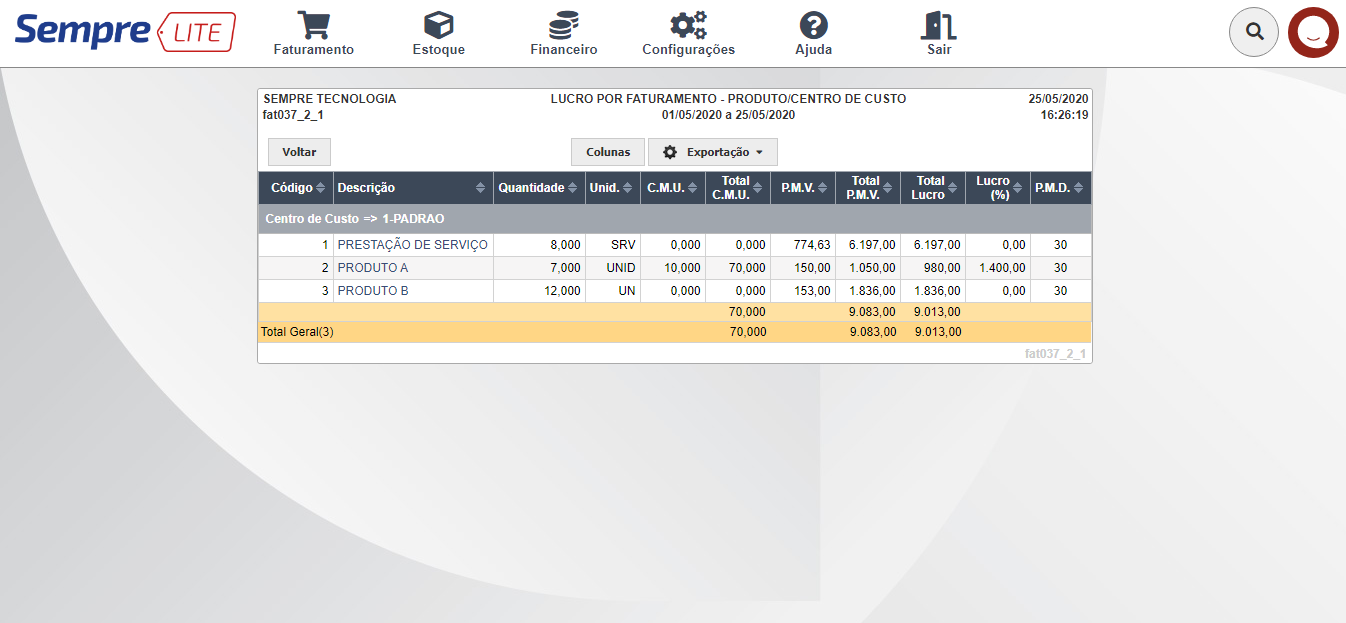Screen dimensions: 1346x623
Task: Sort table by Código column
Action: coord(296,188)
